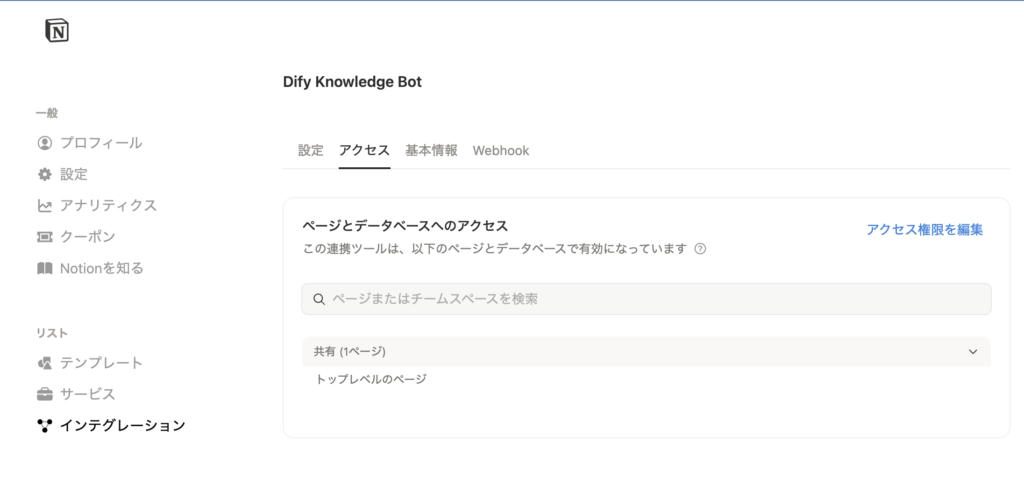Screen dimensions: 1024x500
Task: Open the アナリティクス sidebar link
Action: [x=108, y=206]
